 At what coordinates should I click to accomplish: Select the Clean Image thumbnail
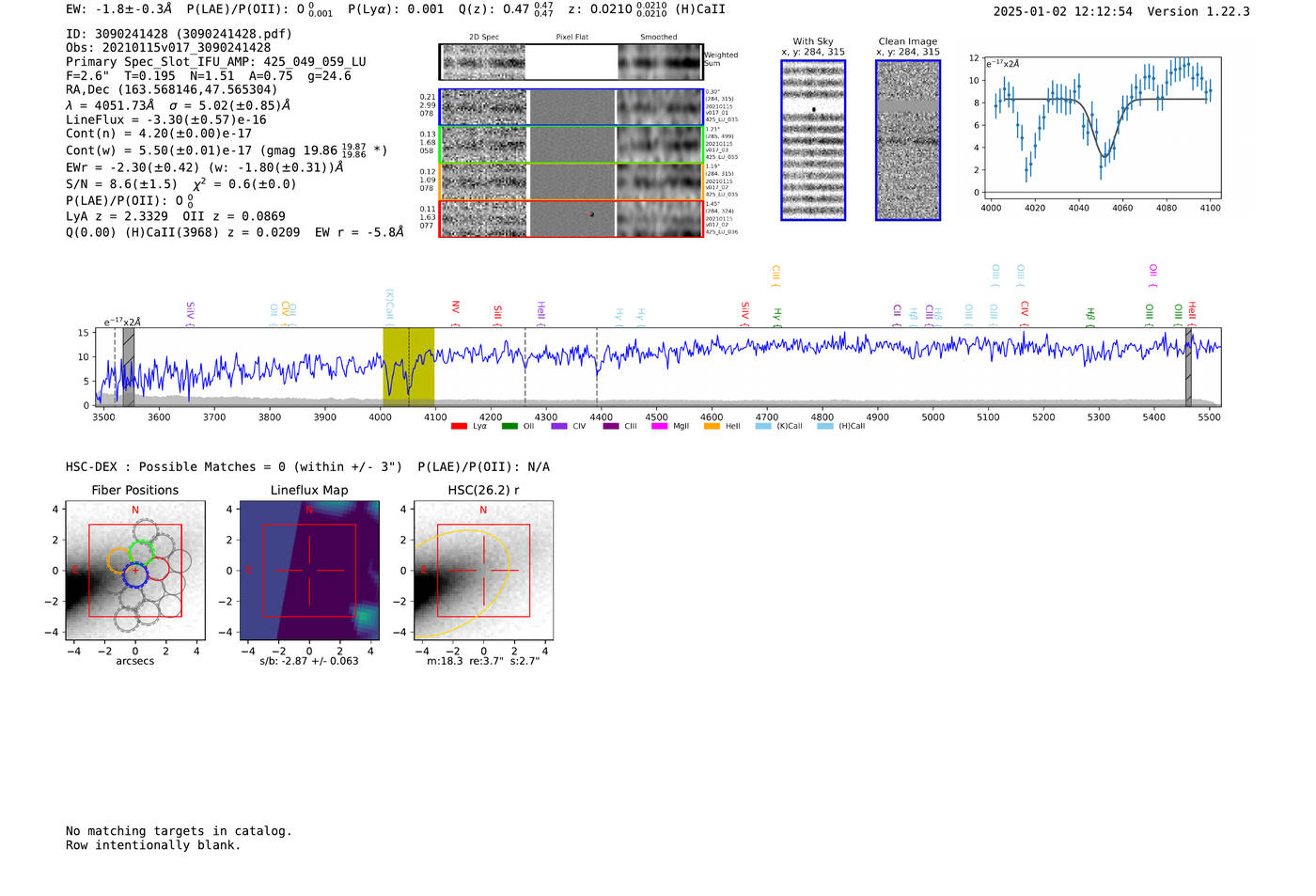[x=908, y=140]
